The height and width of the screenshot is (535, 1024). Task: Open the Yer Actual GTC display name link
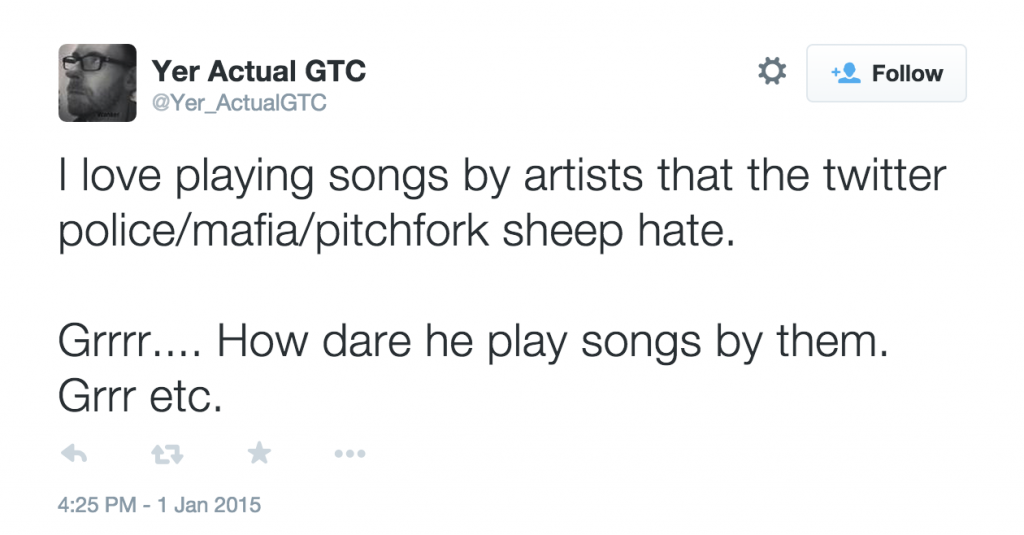click(259, 72)
